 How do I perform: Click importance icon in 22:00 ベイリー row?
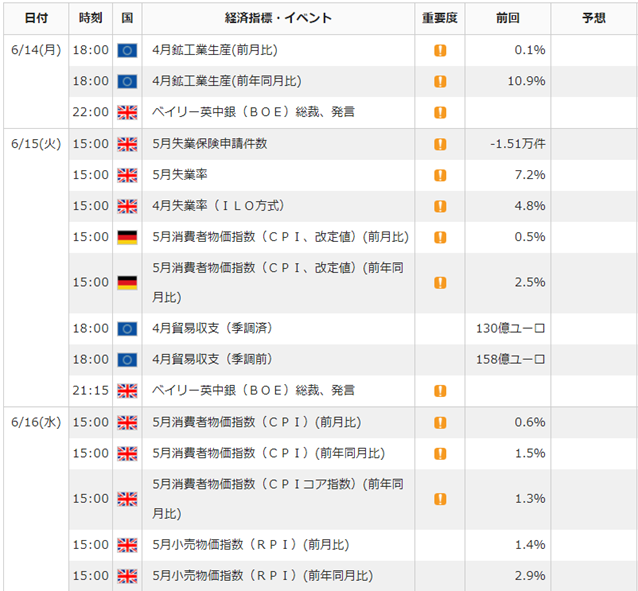(440, 112)
